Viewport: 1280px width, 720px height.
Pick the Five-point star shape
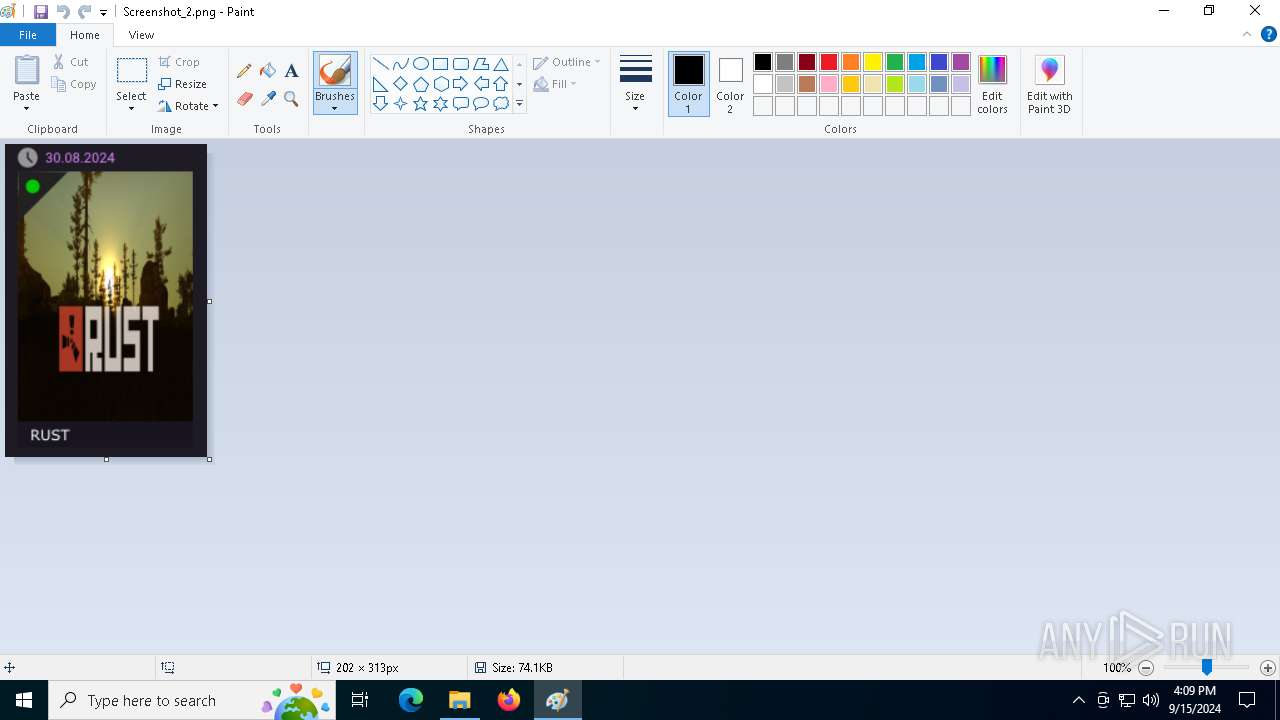421,104
